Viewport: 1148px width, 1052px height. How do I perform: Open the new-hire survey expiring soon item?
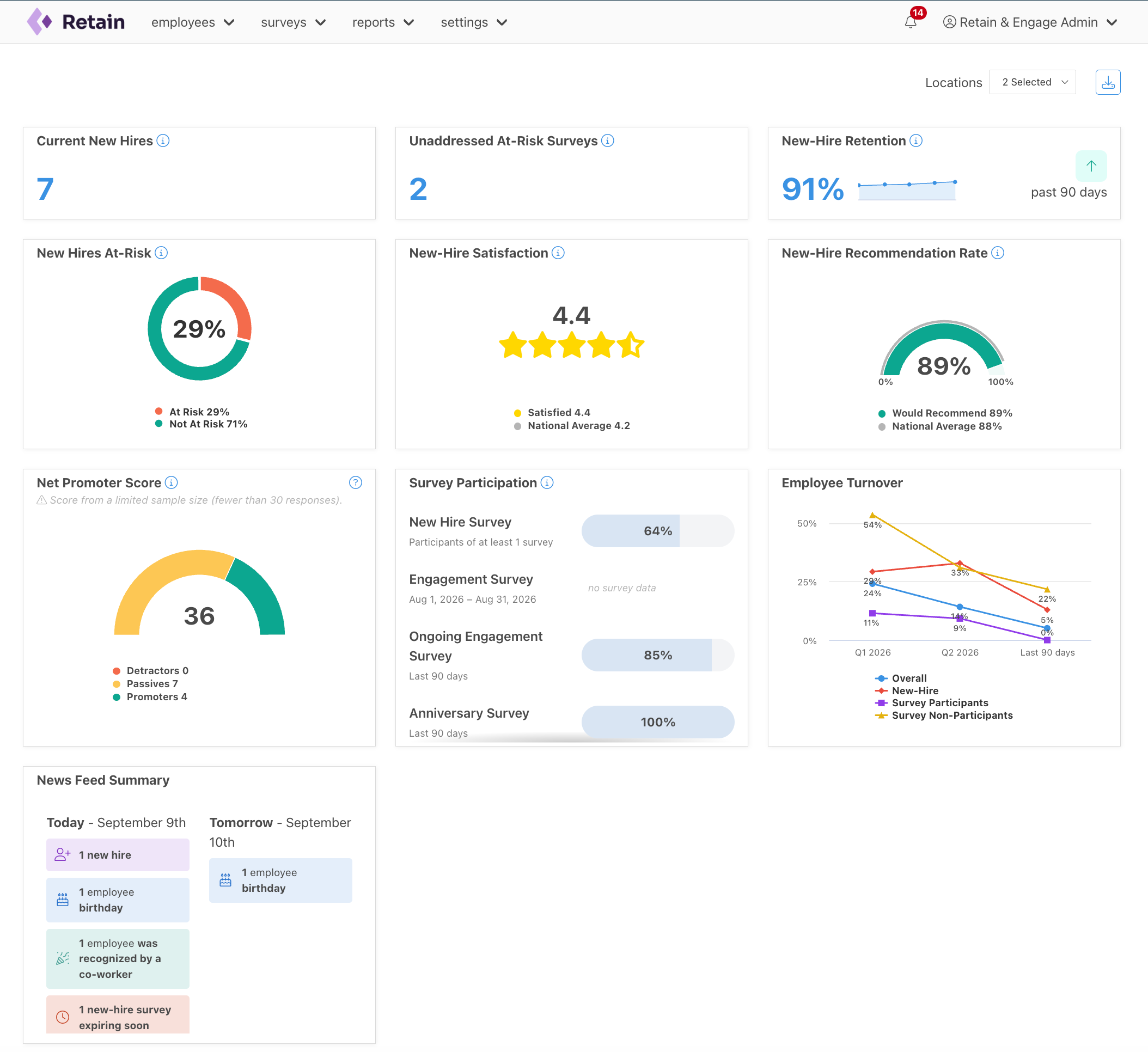coord(118,1015)
